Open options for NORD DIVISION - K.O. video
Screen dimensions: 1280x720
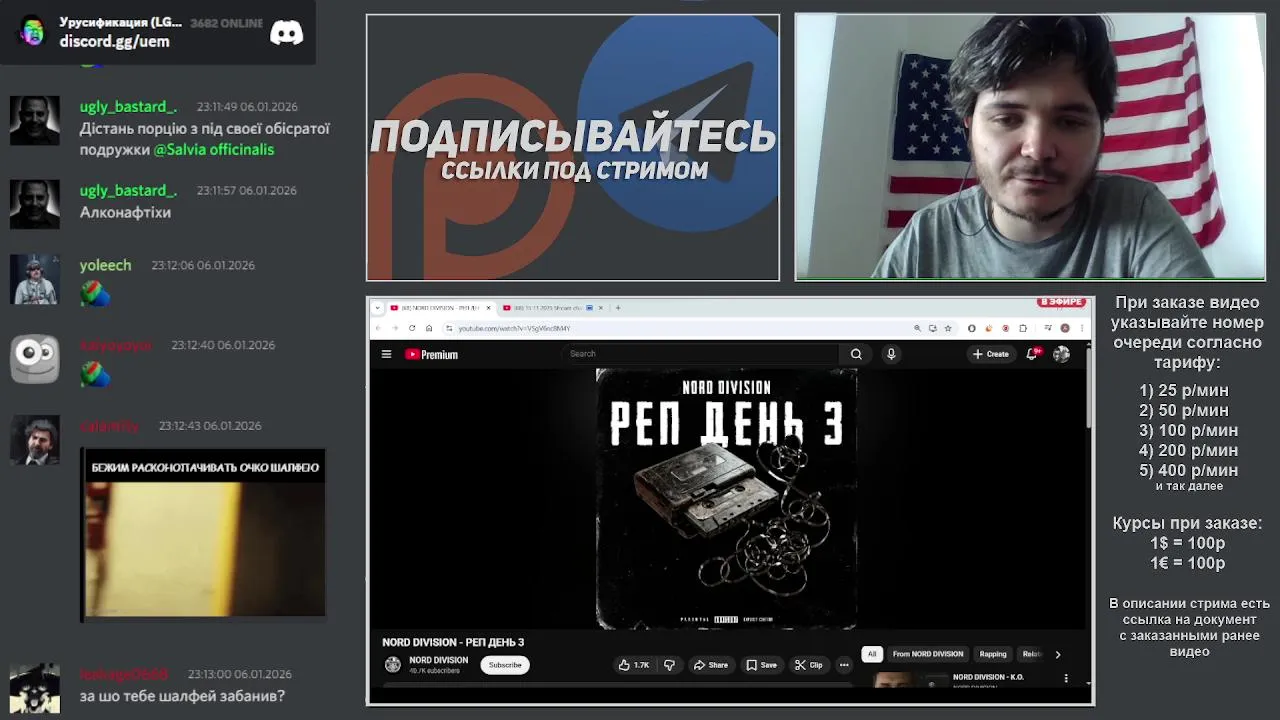(1066, 678)
